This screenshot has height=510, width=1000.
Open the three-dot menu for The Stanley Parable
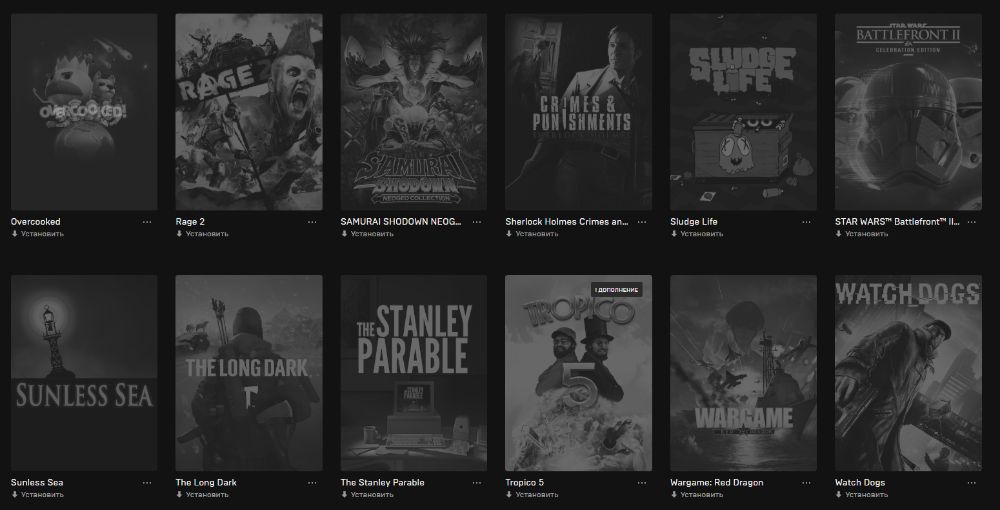[477, 483]
